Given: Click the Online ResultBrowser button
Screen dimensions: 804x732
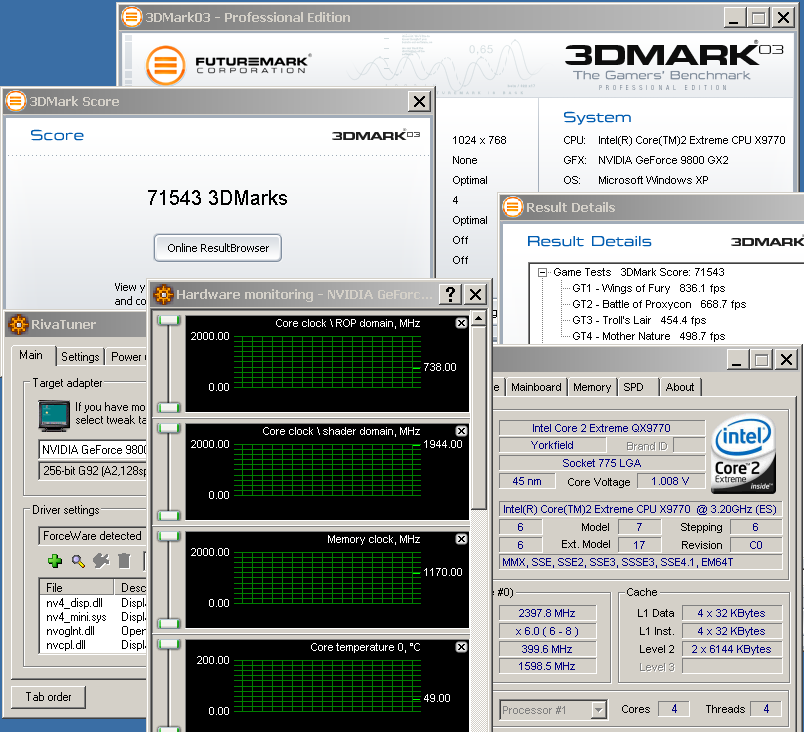Looking at the screenshot, I should point(218,248).
